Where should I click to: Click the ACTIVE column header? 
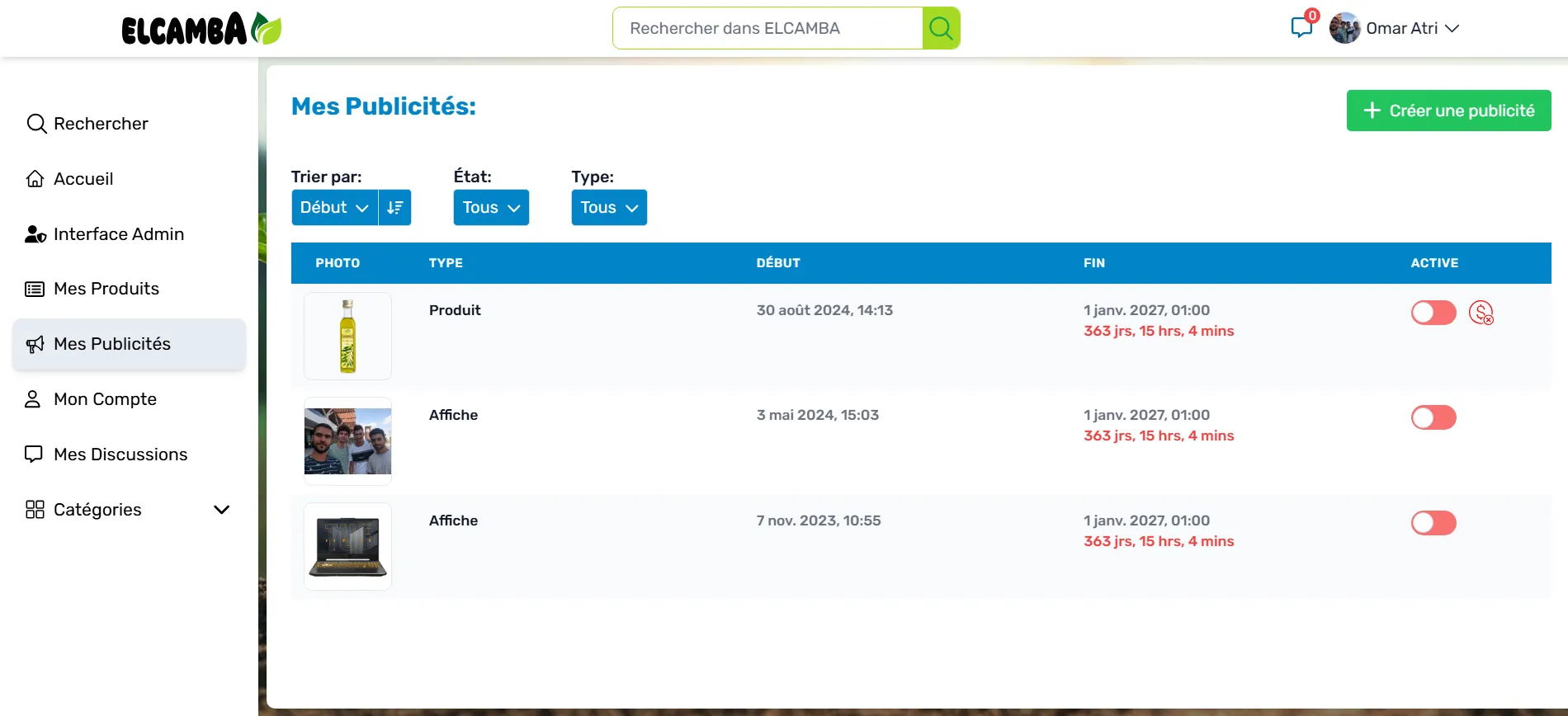[1434, 263]
